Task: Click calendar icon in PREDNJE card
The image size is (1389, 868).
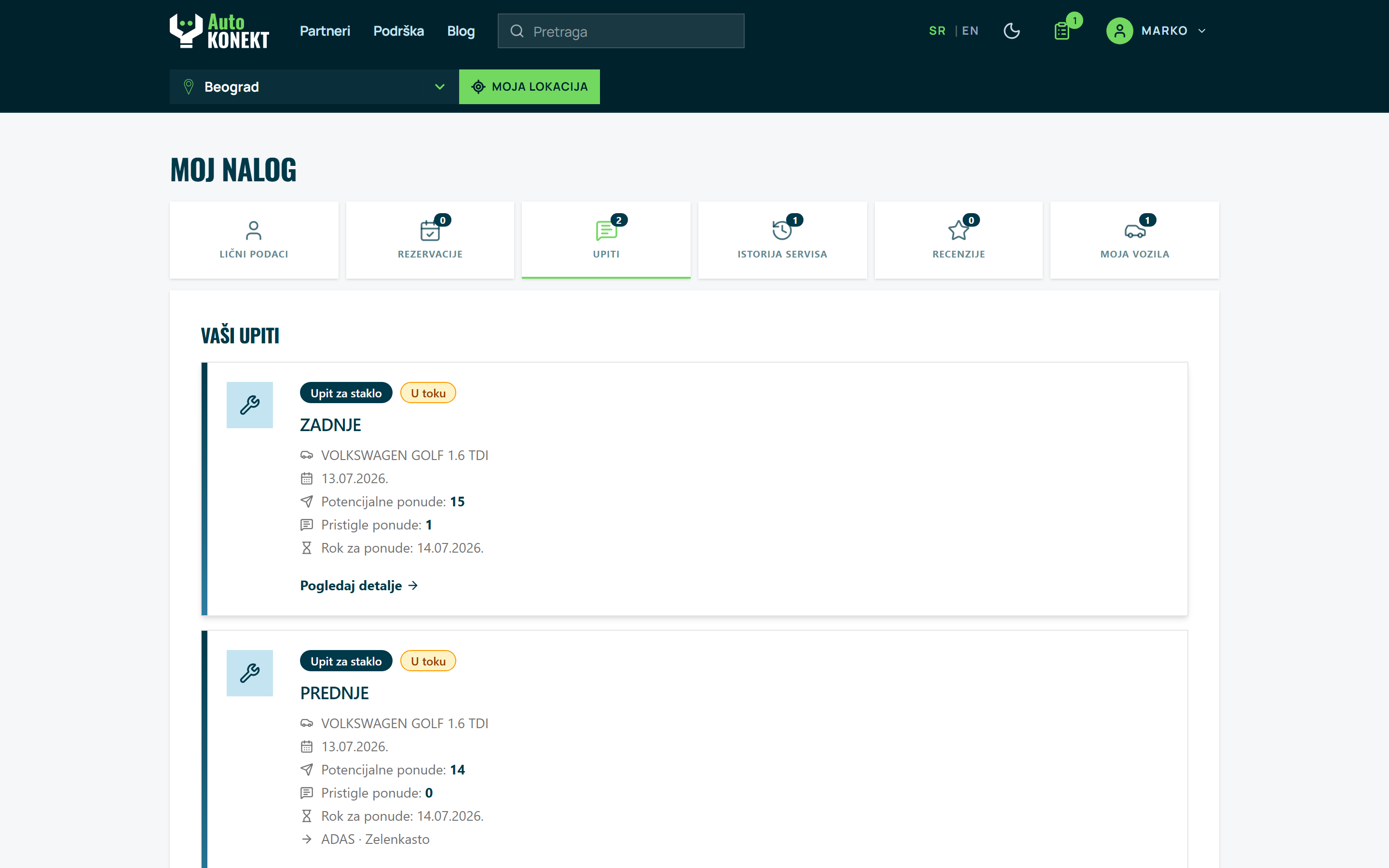Action: coord(307,746)
